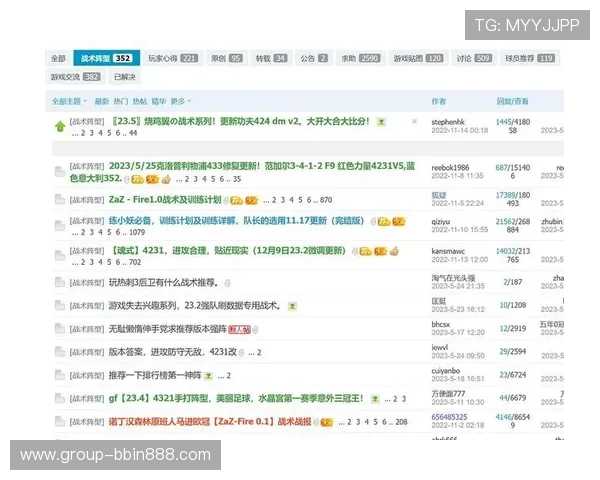This screenshot has height=480, width=600.
Task: Open author profile kansmawc
Action: pyautogui.click(x=448, y=251)
